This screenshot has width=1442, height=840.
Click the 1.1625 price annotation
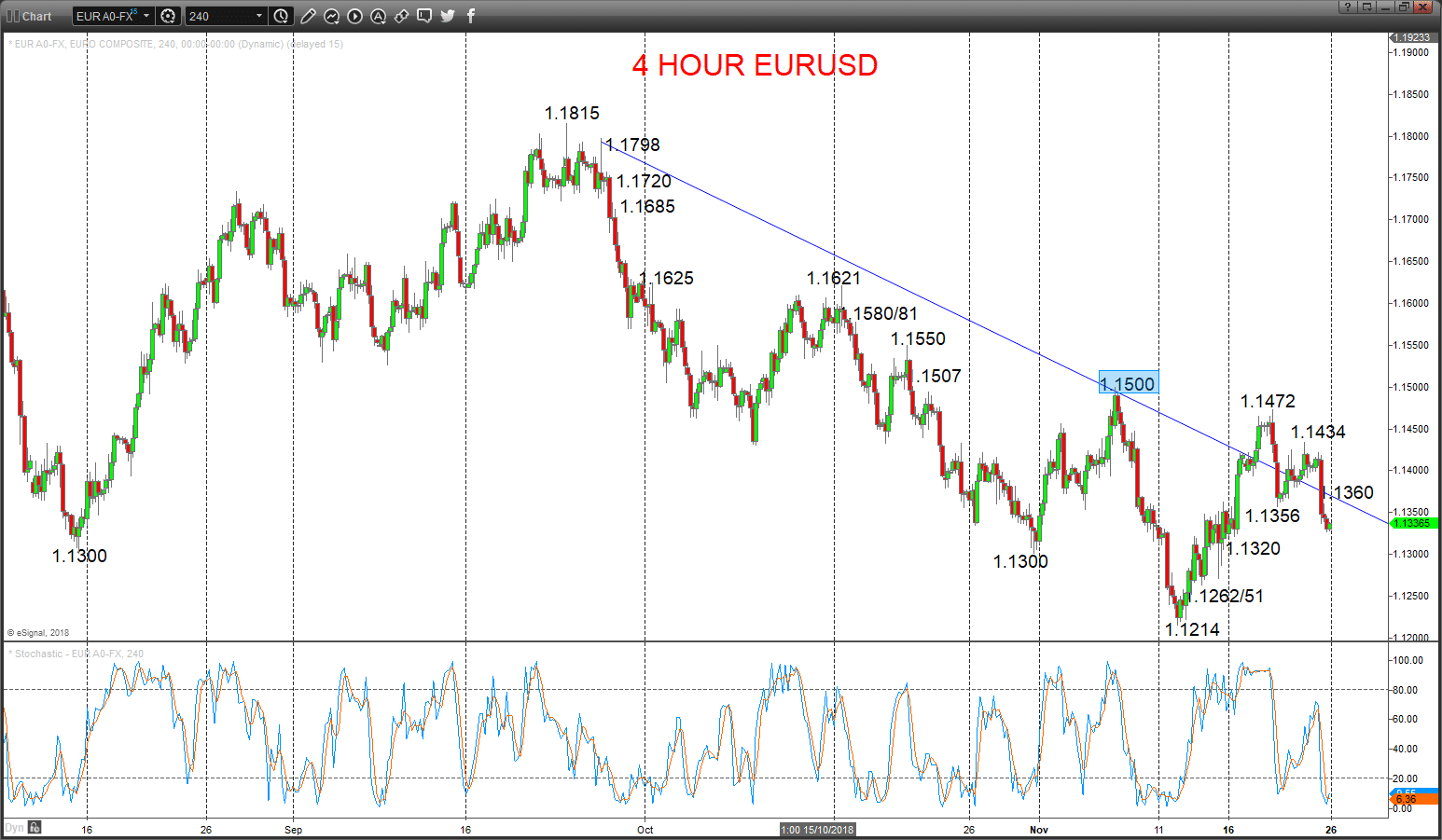[667, 278]
